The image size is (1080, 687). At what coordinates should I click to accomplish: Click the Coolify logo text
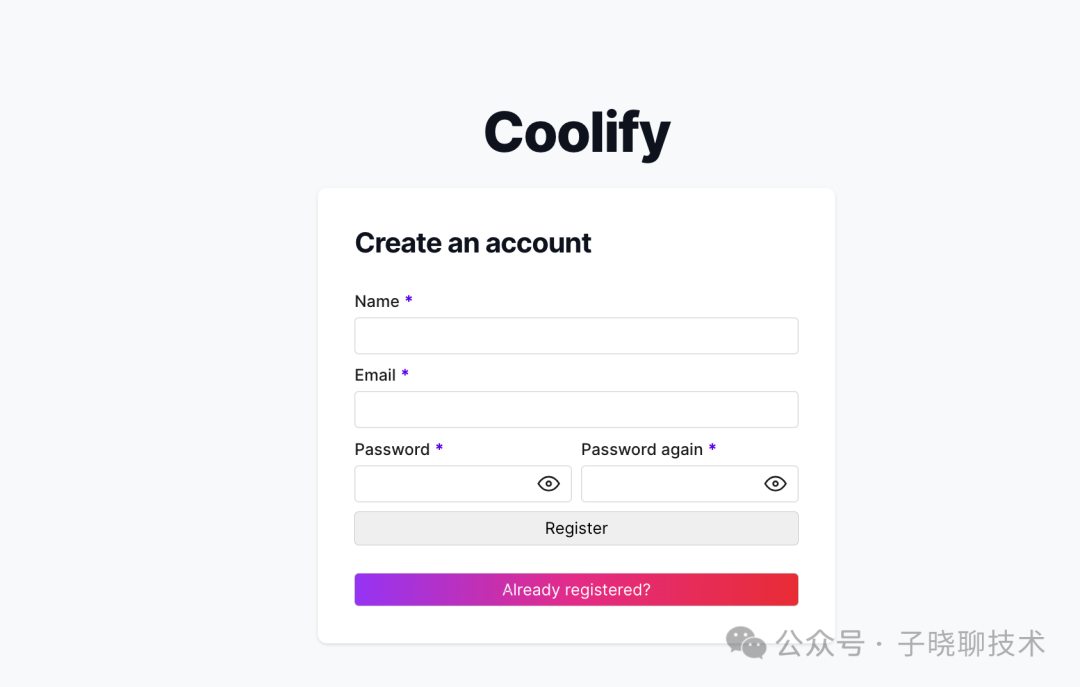point(576,131)
